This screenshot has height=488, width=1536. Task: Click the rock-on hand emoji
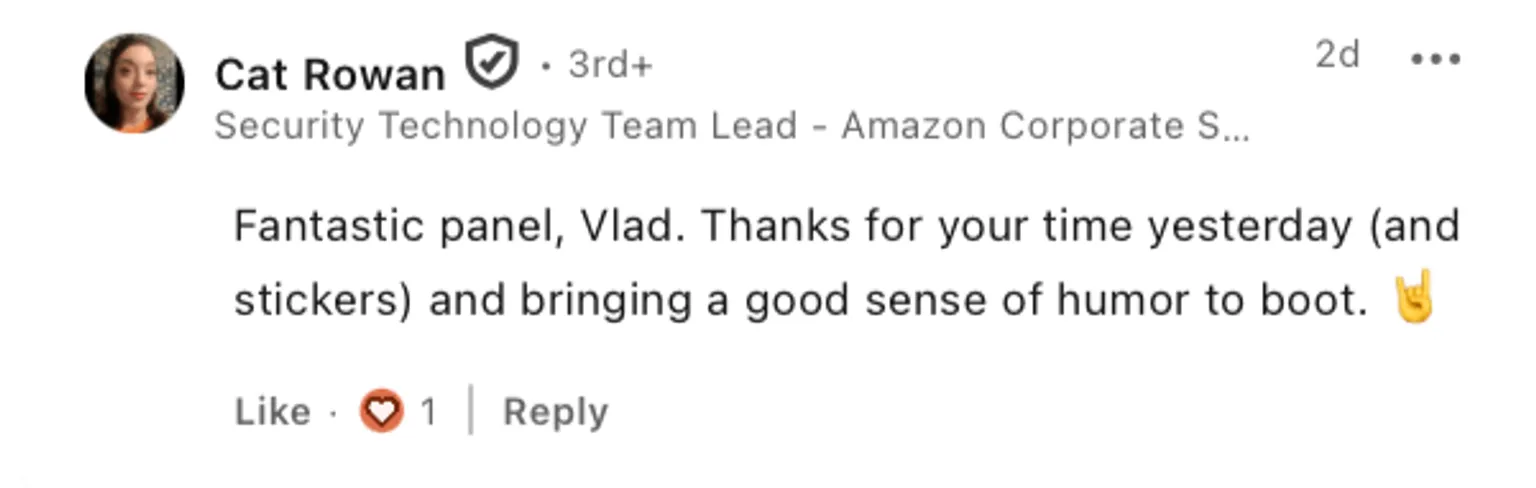click(1414, 298)
